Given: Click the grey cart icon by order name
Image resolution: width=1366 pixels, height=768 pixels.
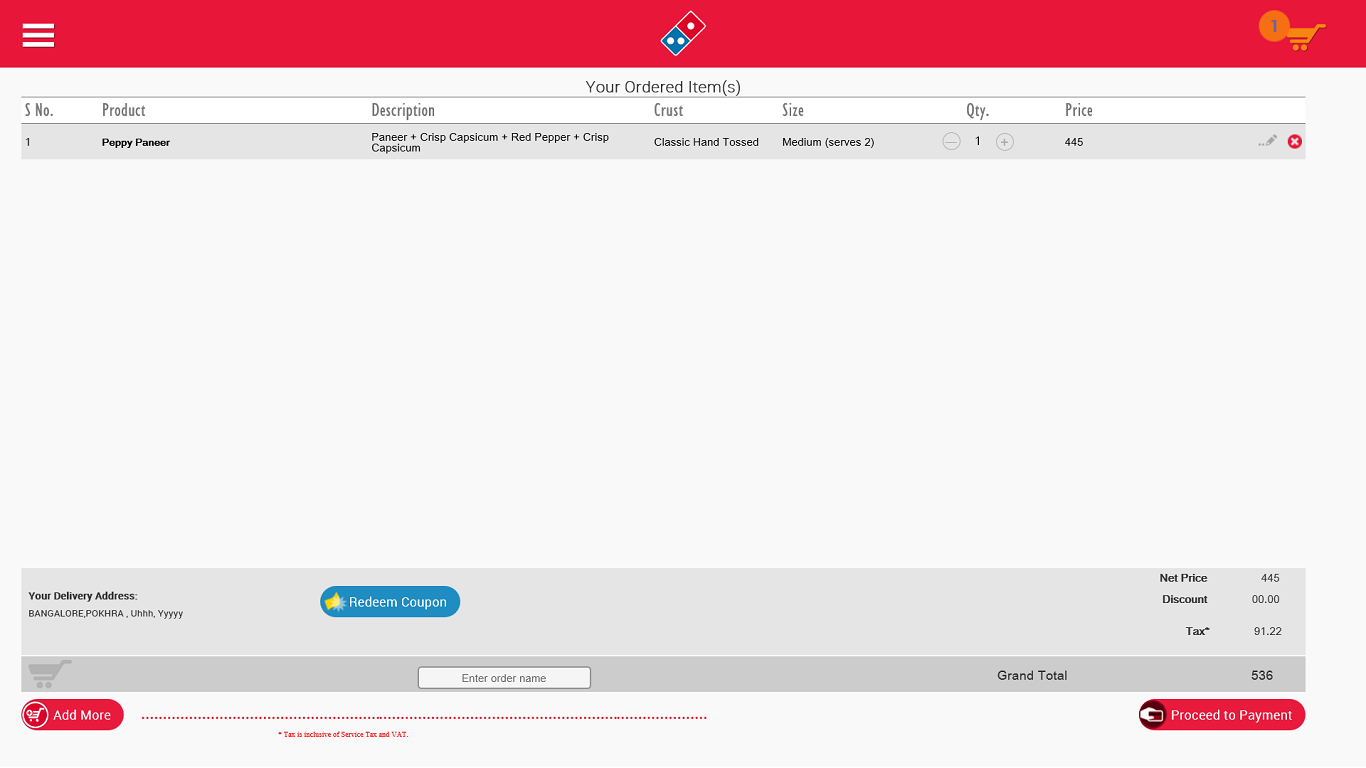Looking at the screenshot, I should (x=49, y=673).
